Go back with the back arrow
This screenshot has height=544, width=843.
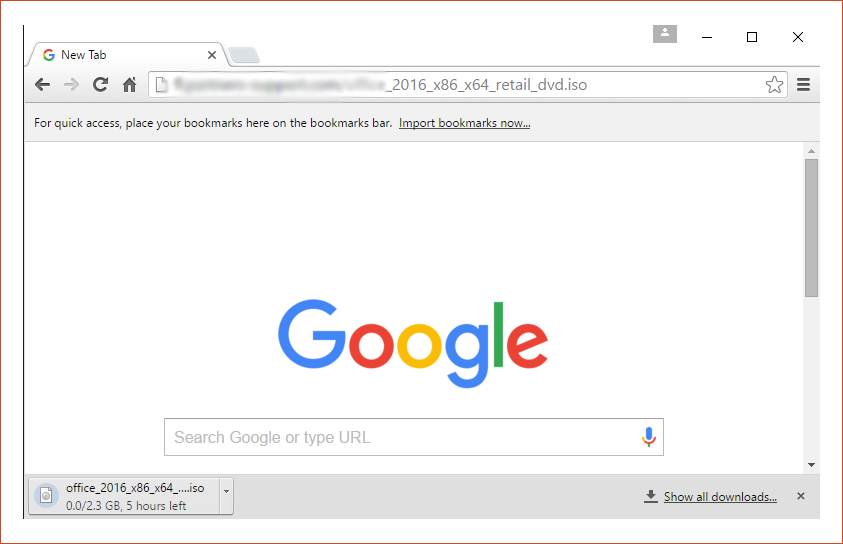pyautogui.click(x=42, y=84)
